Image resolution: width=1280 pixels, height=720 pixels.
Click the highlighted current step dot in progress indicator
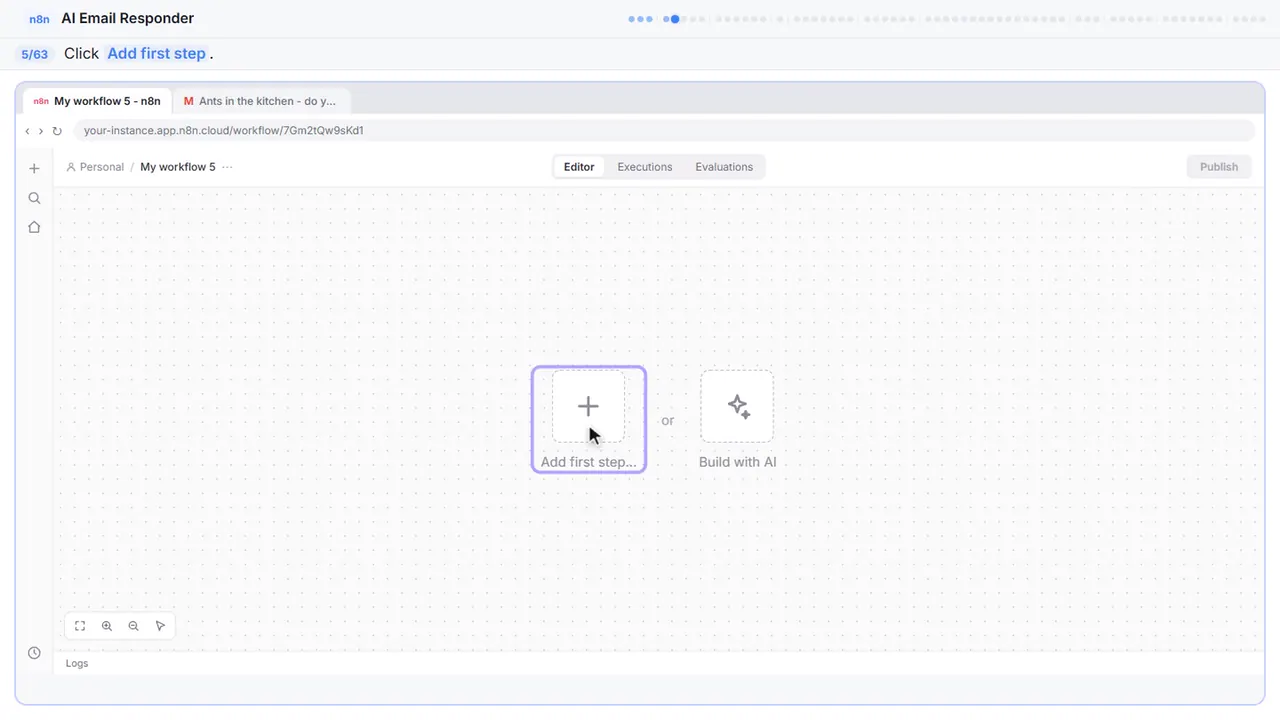(x=675, y=19)
